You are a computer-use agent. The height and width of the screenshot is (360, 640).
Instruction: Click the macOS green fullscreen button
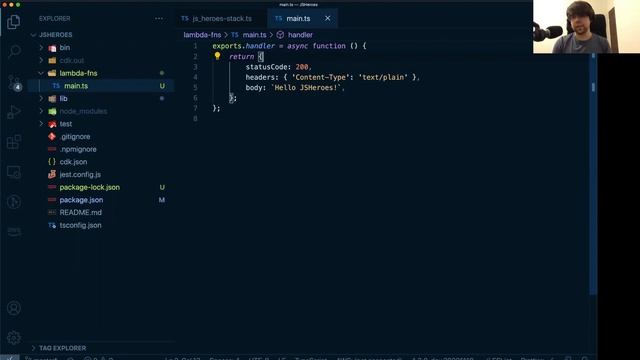coord(18,4)
